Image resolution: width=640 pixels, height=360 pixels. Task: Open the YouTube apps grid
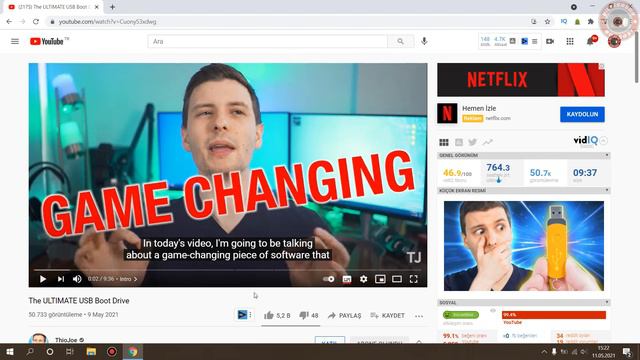(570, 41)
